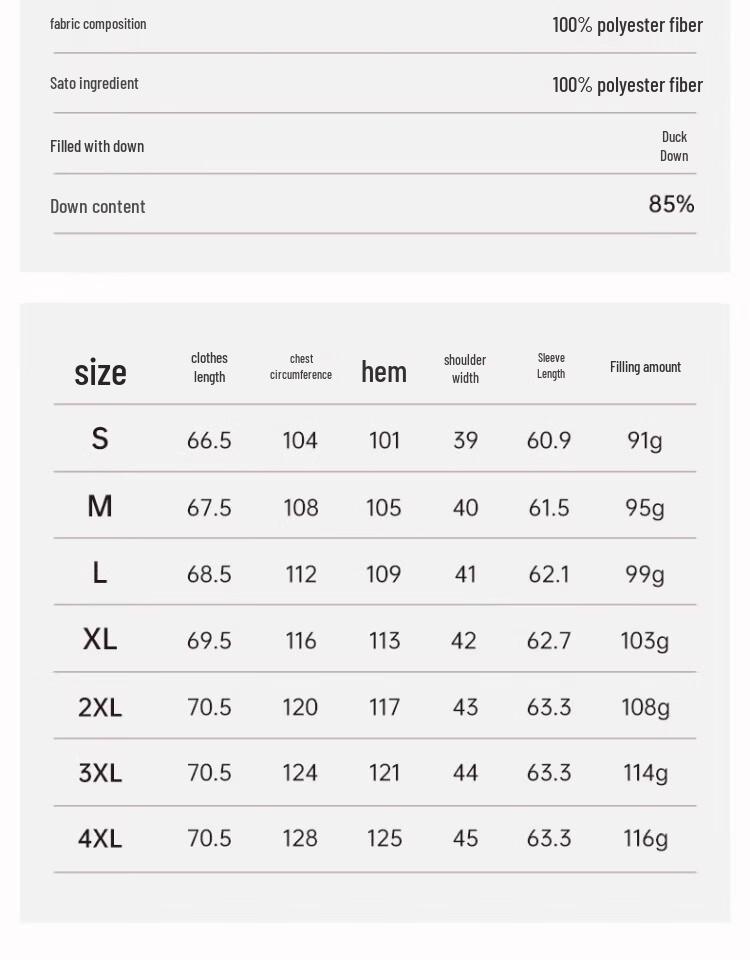
Task: Select the 'hem' column header
Action: click(384, 372)
